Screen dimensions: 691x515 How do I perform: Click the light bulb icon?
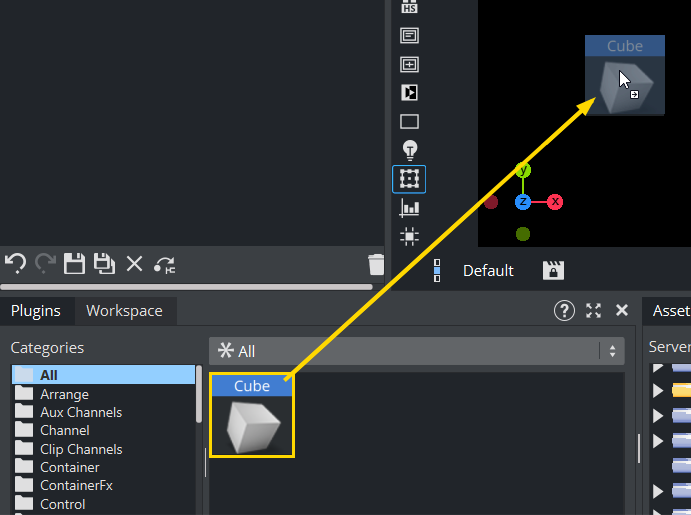[x=409, y=150]
